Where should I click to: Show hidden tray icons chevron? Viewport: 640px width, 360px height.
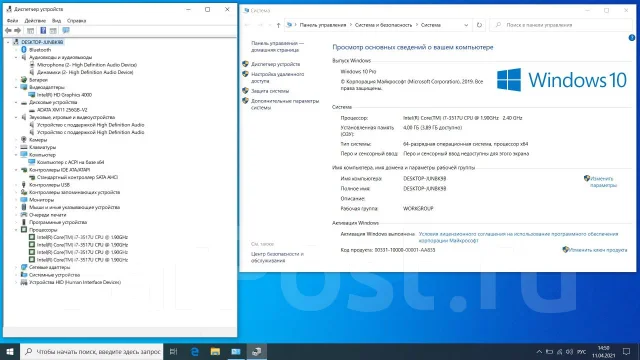[539, 352]
